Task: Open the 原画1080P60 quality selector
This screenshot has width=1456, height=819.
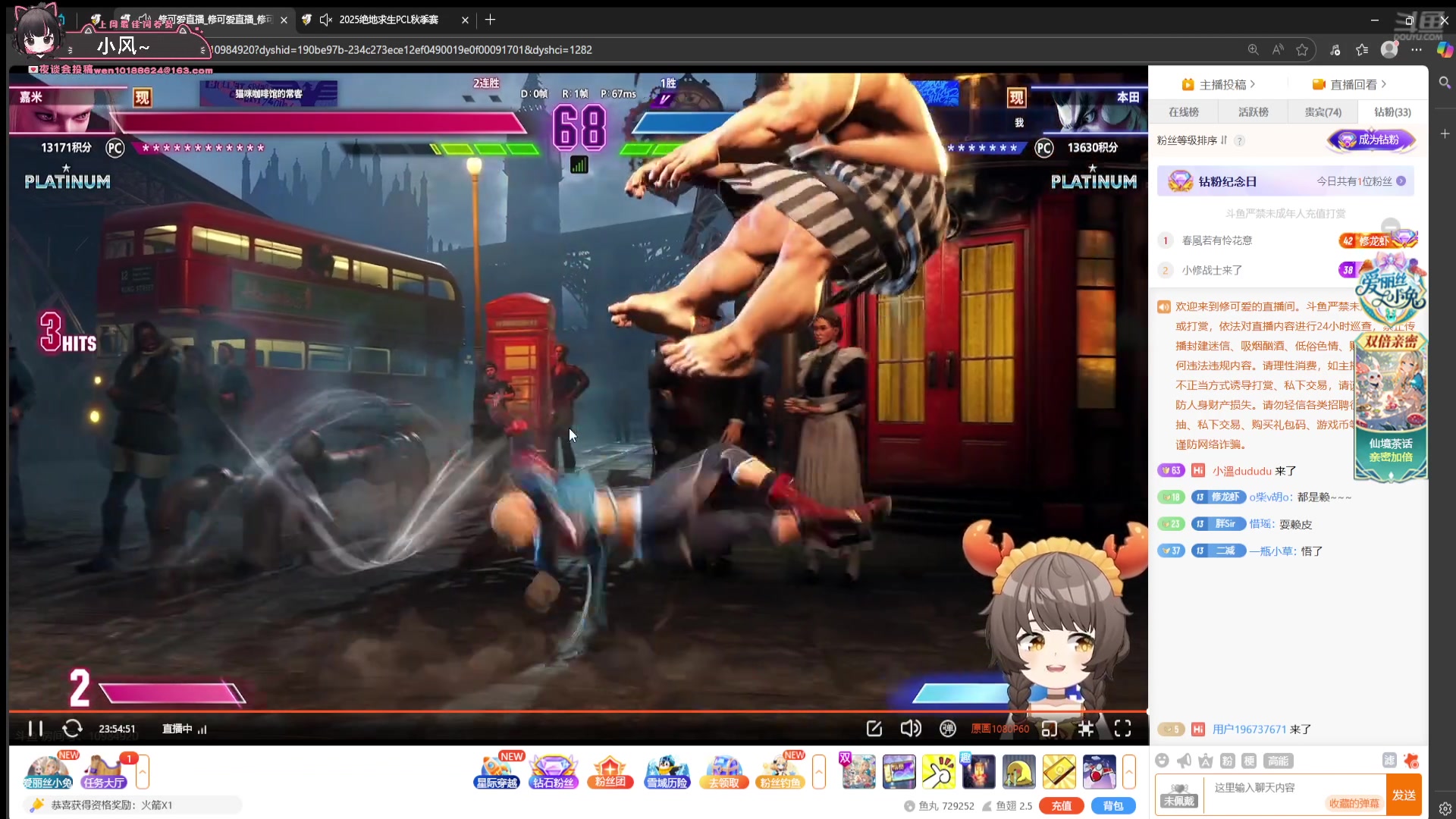Action: [999, 729]
